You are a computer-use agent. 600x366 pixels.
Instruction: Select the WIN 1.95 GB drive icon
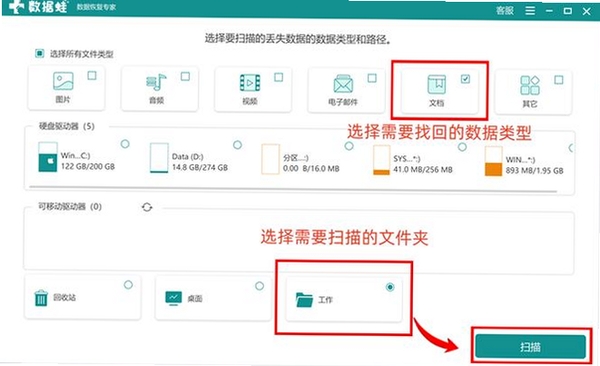pos(493,161)
